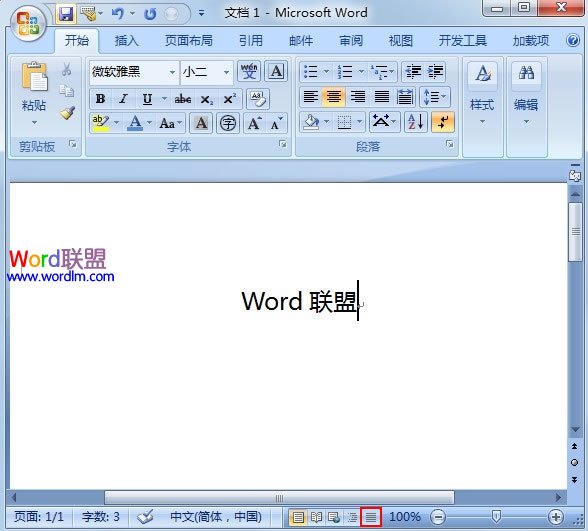Click the word count 字数: 3
The image size is (588, 531).
[100, 517]
